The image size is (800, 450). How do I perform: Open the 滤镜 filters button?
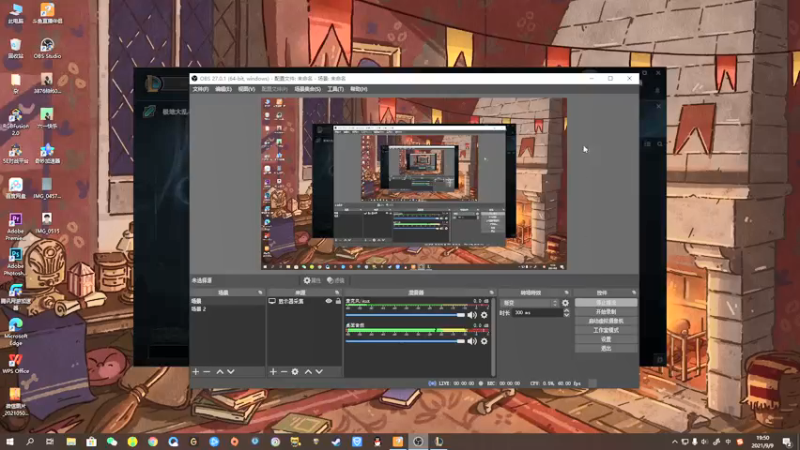[336, 280]
